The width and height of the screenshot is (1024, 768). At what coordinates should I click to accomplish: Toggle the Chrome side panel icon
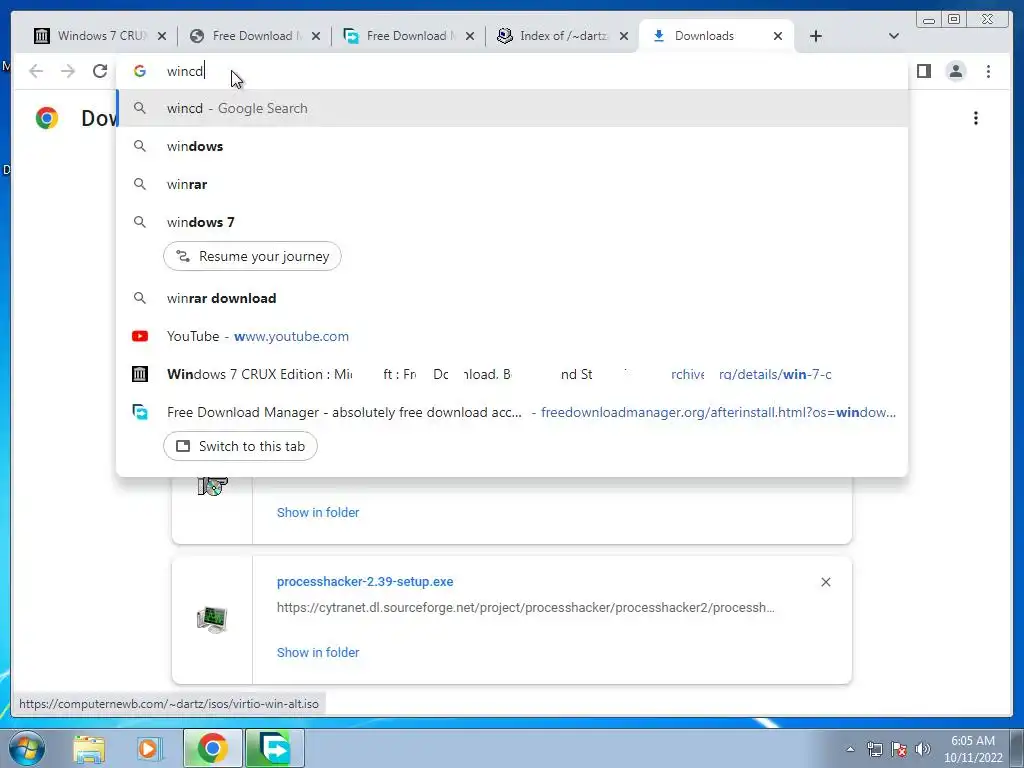923,71
